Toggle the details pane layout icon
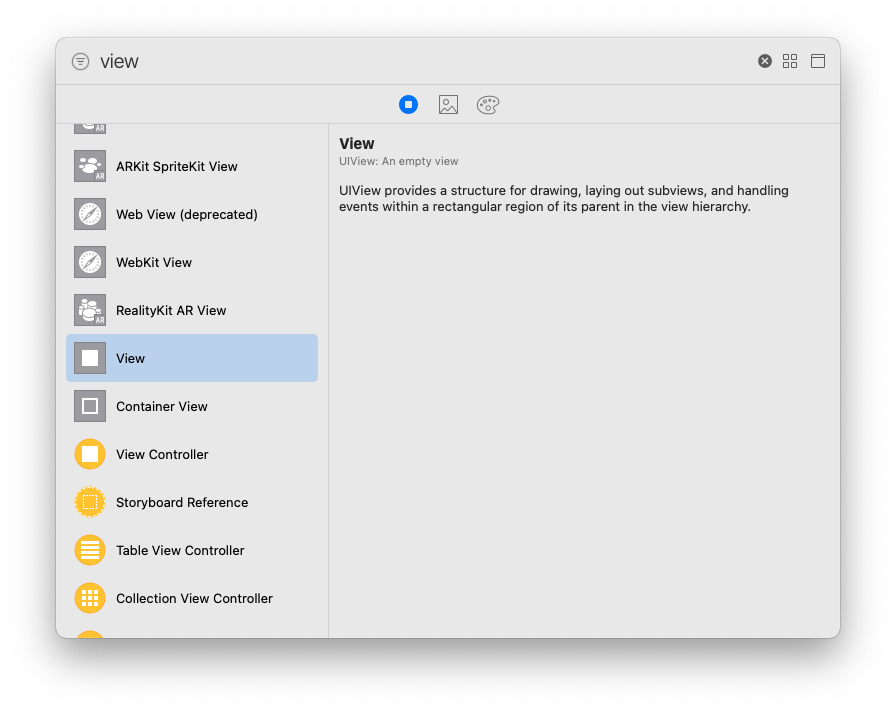Viewport: 896px width, 712px height. pos(818,61)
